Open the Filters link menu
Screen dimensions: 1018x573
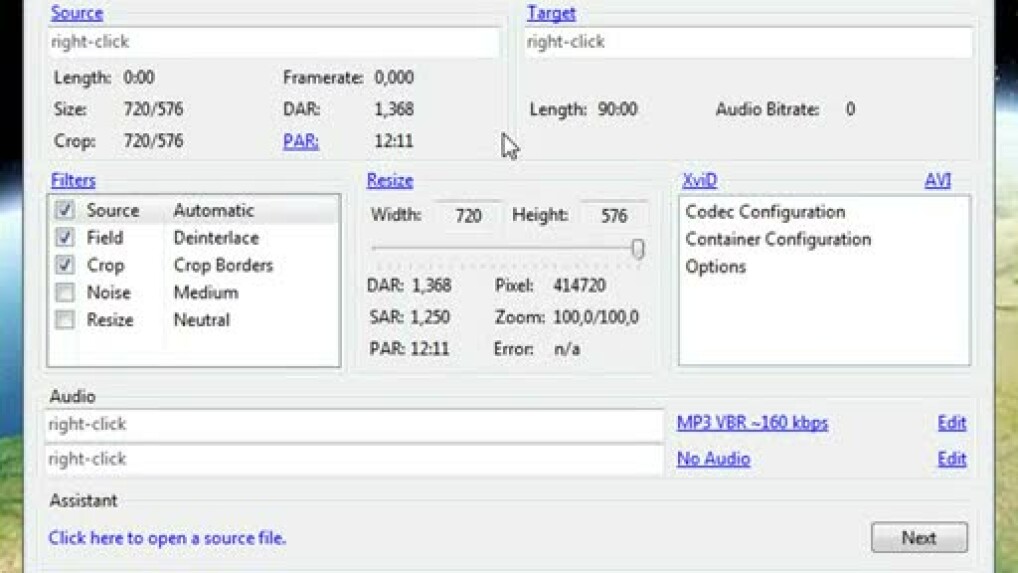tap(73, 181)
